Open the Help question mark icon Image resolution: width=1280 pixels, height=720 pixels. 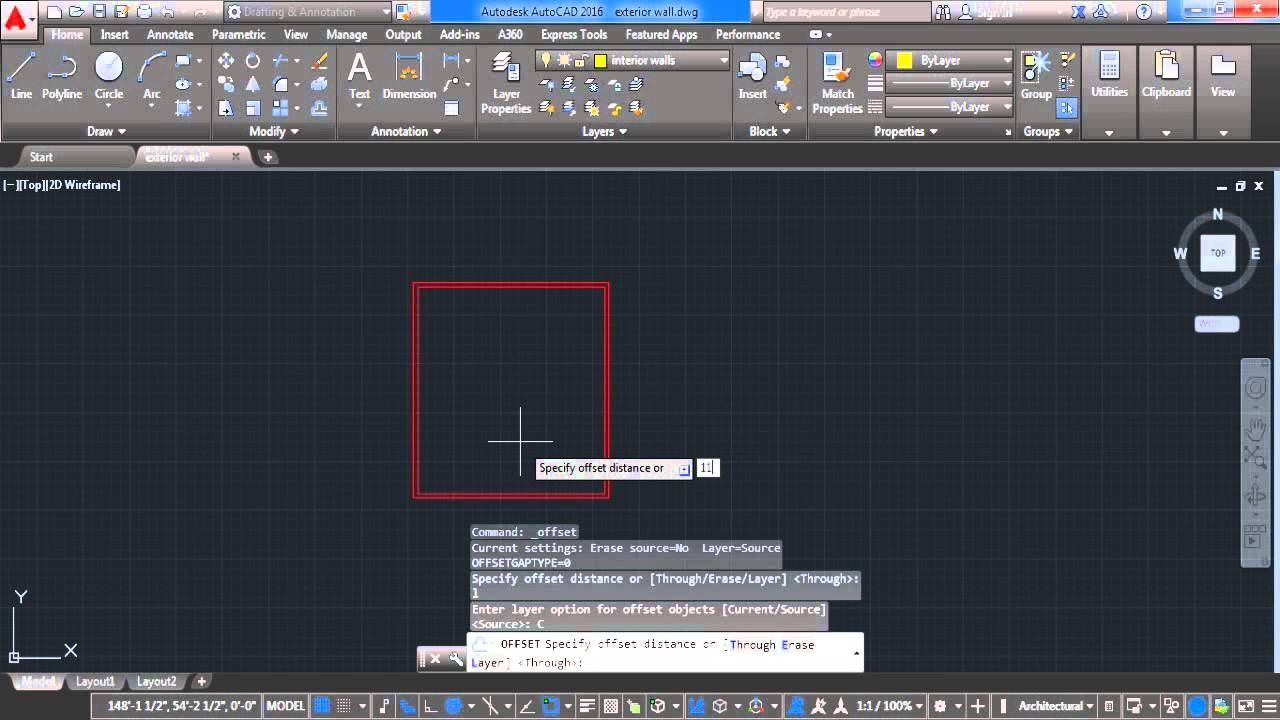1143,12
